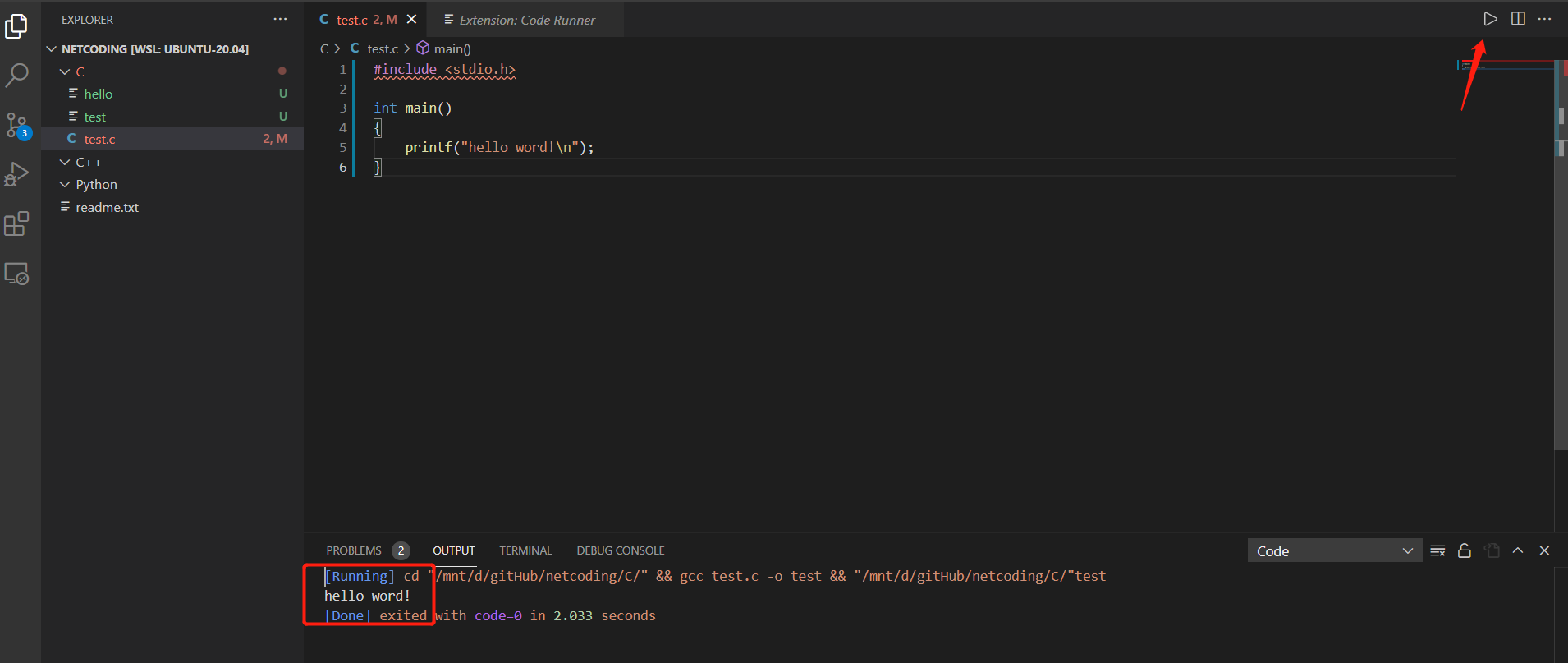Click line number 6 in gutter
Screen dimensions: 1568x663
343,167
